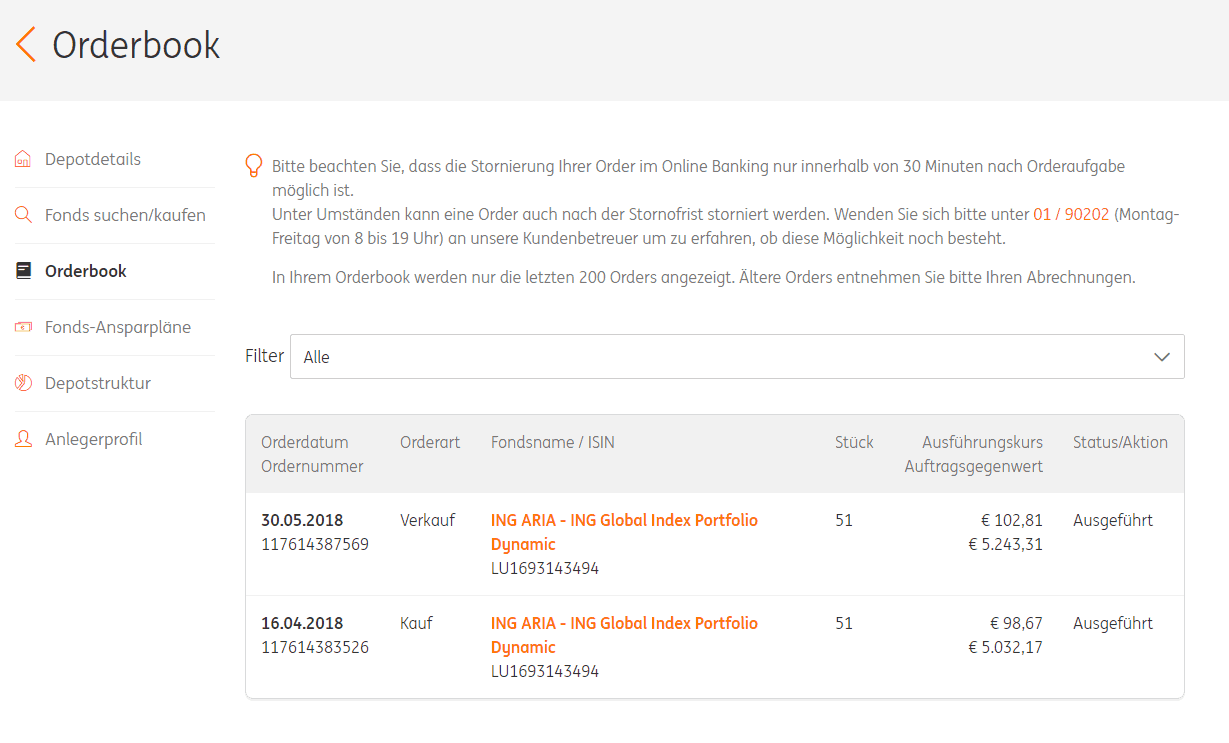Viewport: 1229px width, 743px height.
Task: Click the Status/Aktion column header
Action: [x=1120, y=442]
